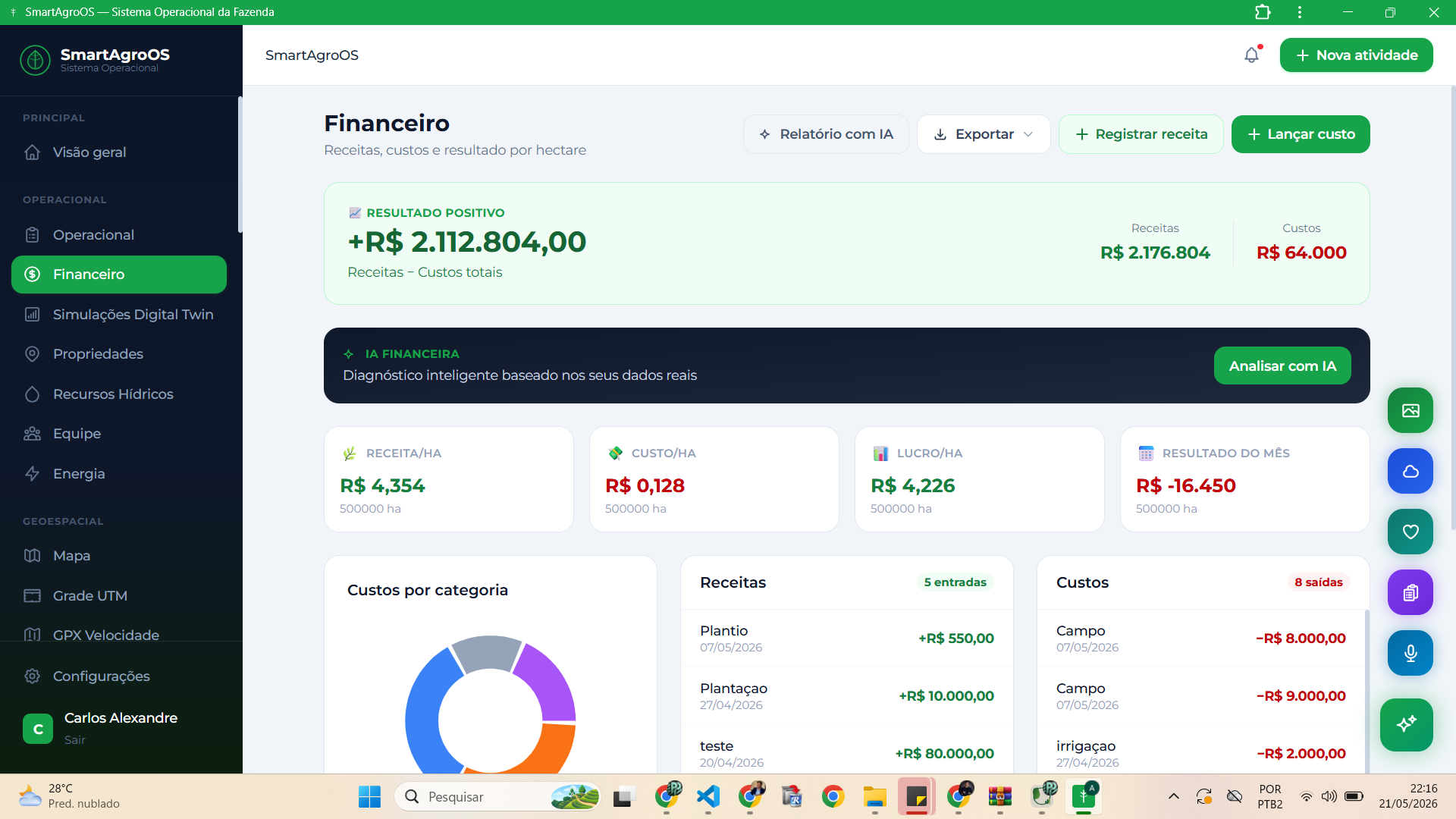Show hidden tray icons chevron
This screenshot has width=1456, height=819.
pos(1173,796)
